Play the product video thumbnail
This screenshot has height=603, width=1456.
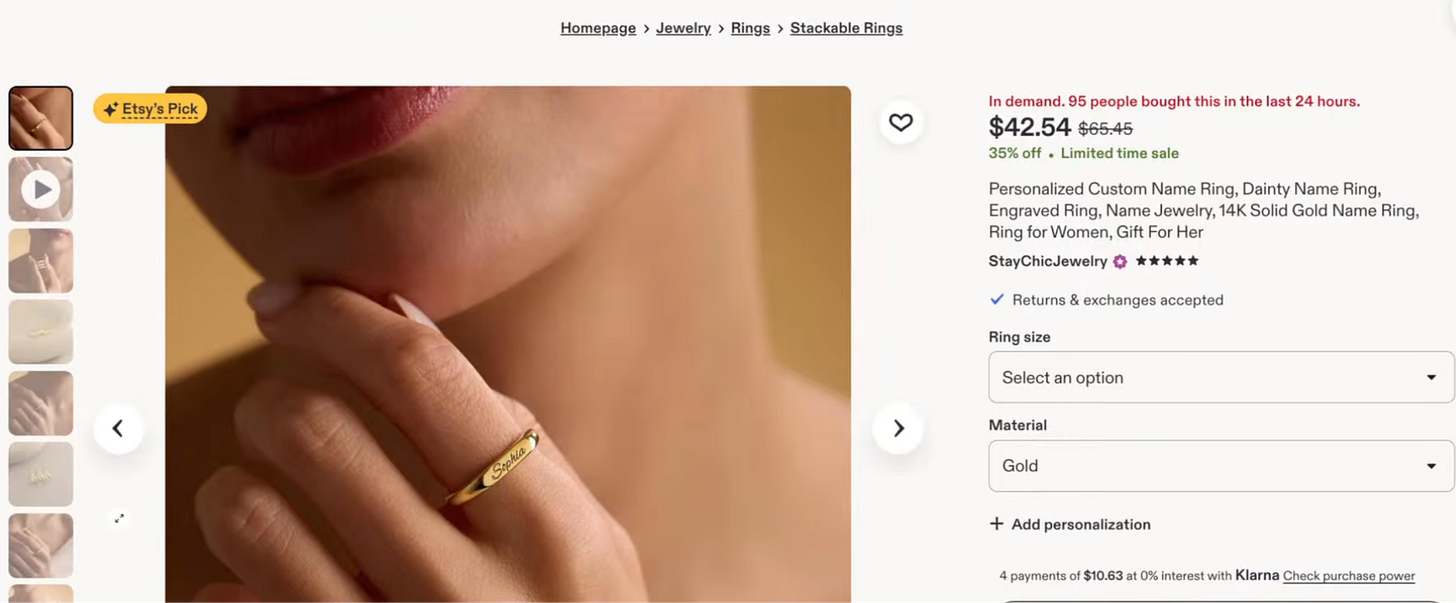(x=41, y=189)
